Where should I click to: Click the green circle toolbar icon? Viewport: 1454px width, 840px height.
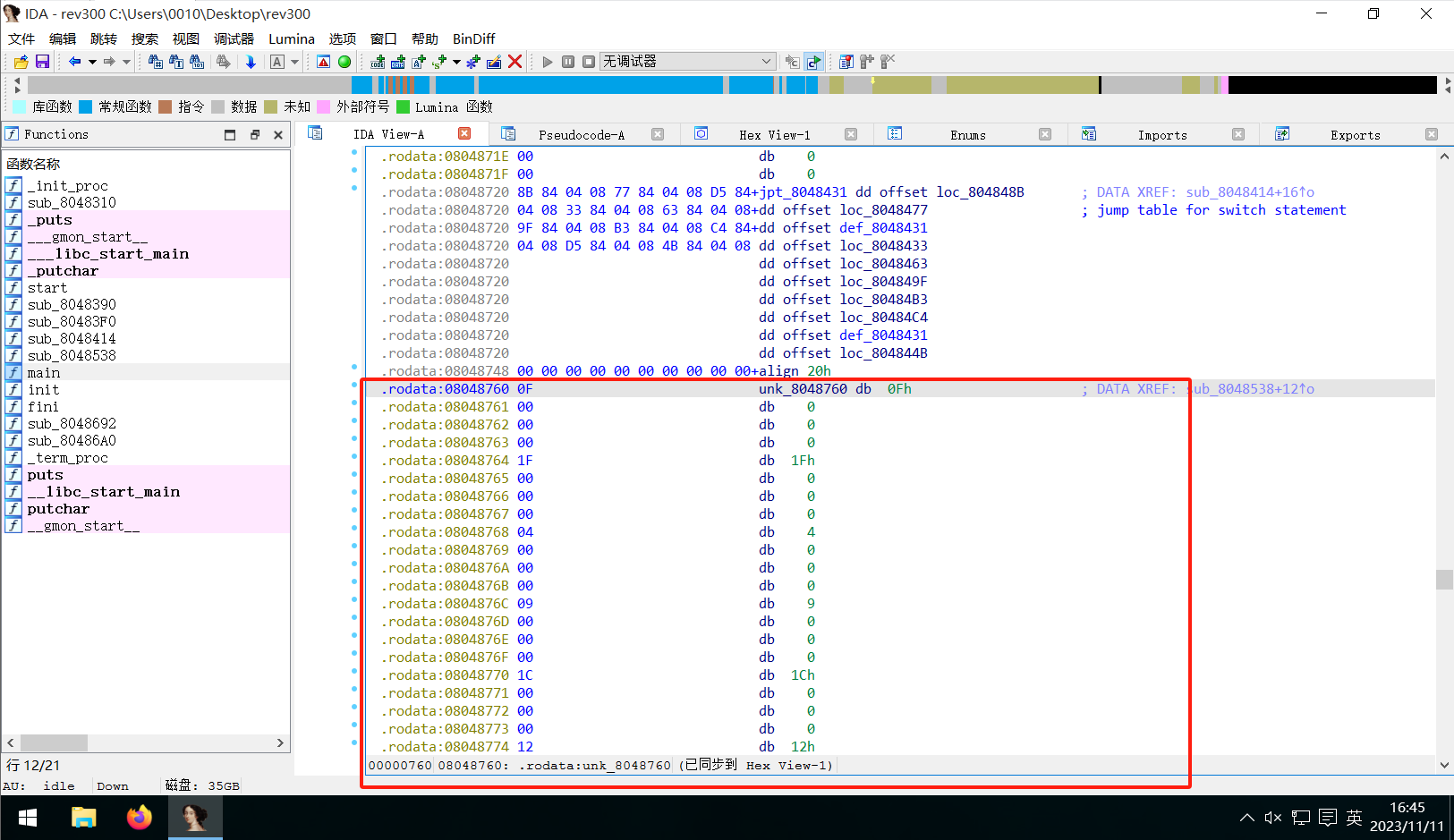[344, 62]
